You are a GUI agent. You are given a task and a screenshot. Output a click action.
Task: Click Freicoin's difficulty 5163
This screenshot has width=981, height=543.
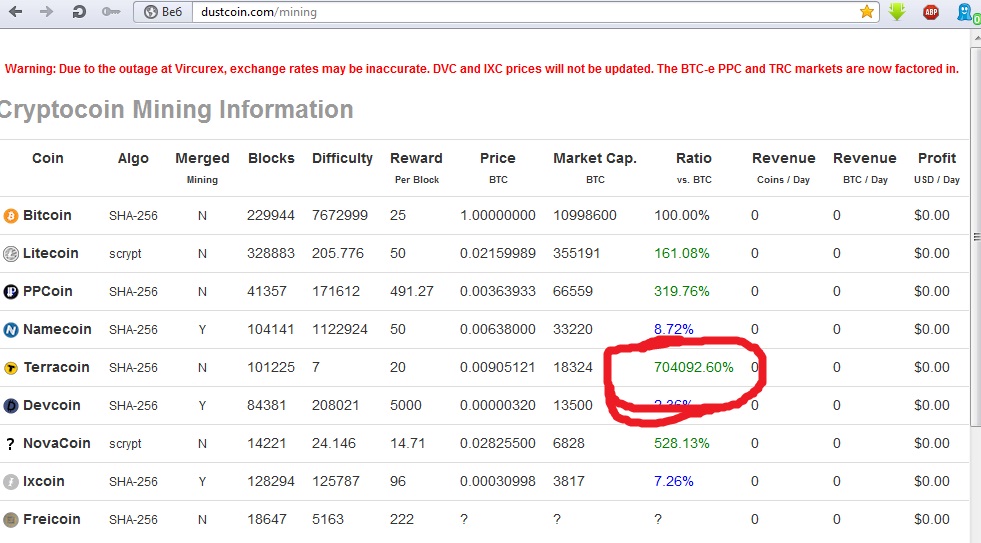[x=328, y=519]
